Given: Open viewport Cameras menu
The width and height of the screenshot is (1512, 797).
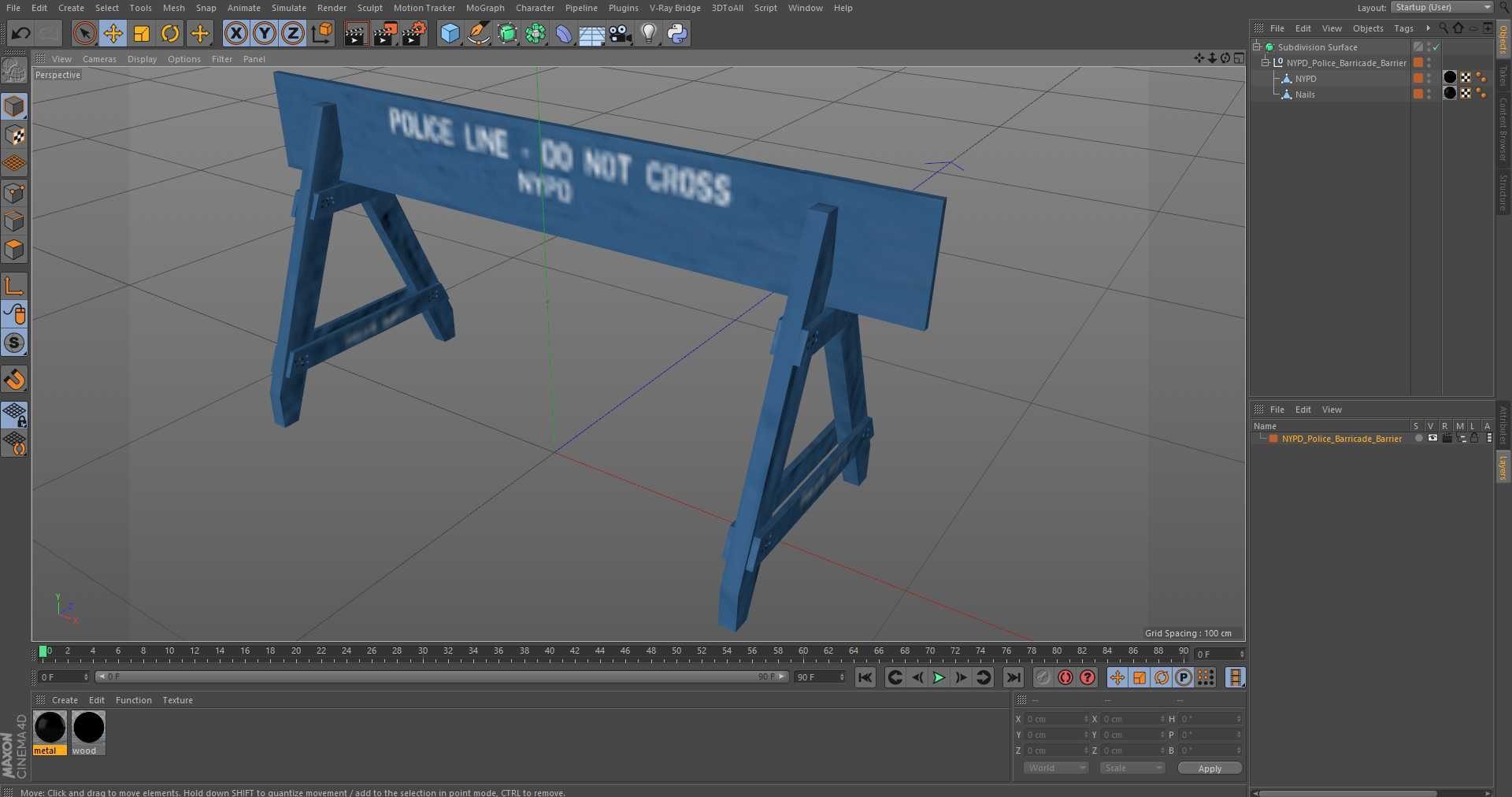Looking at the screenshot, I should click(99, 59).
